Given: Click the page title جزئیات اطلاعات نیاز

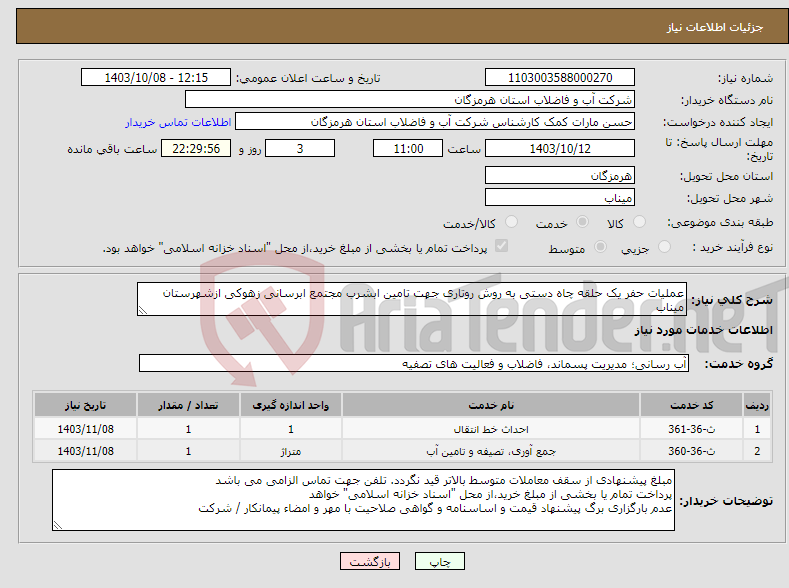Looking at the screenshot, I should click(x=715, y=27).
